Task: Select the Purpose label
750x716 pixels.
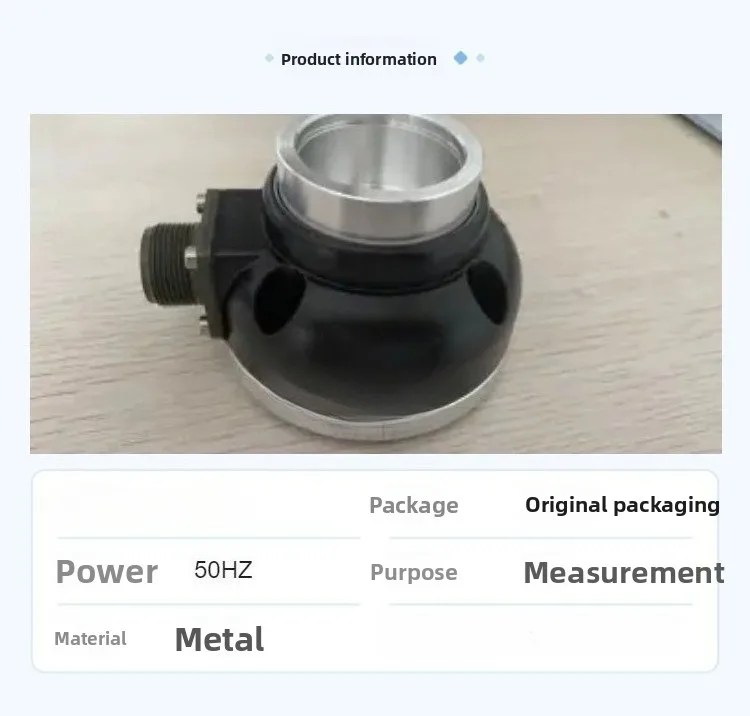Action: [414, 573]
